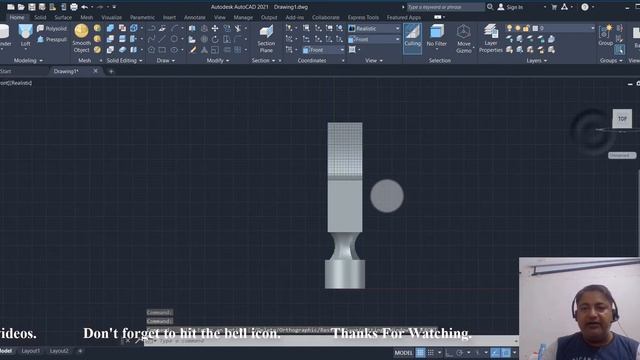
Task: Switch to the Express Tools tab
Action: [363, 18]
